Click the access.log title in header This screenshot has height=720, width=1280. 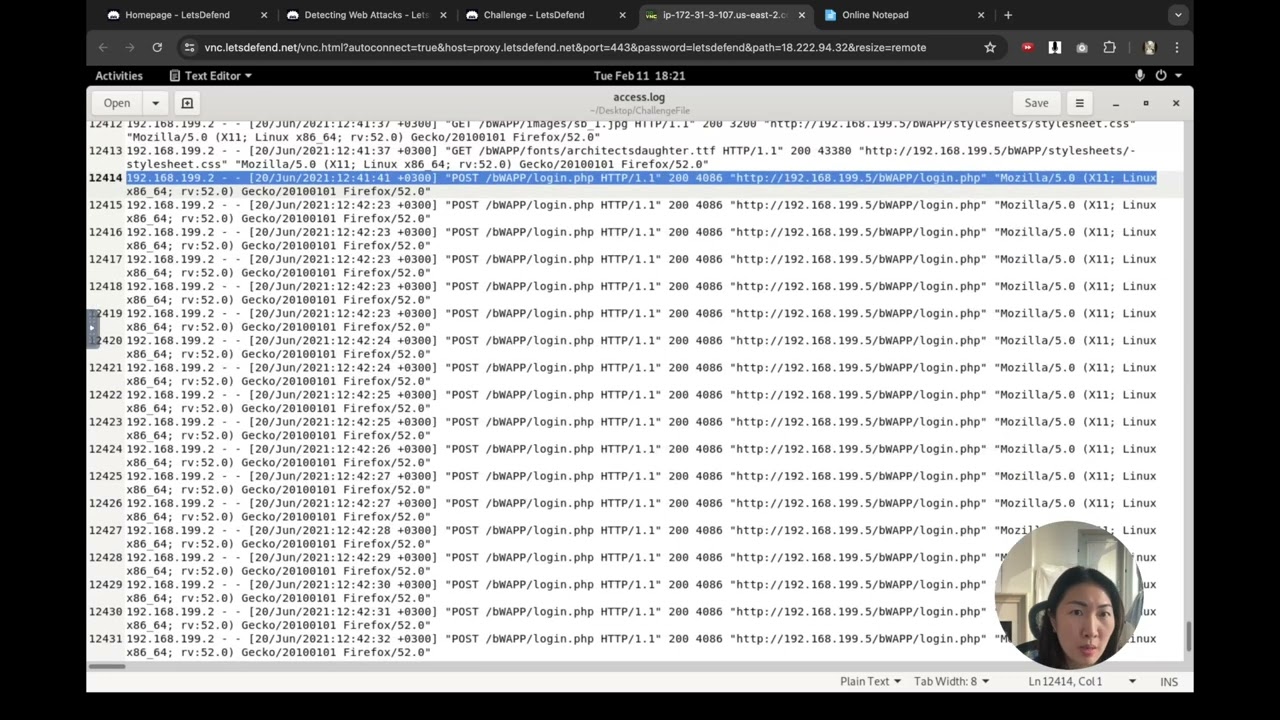point(639,97)
